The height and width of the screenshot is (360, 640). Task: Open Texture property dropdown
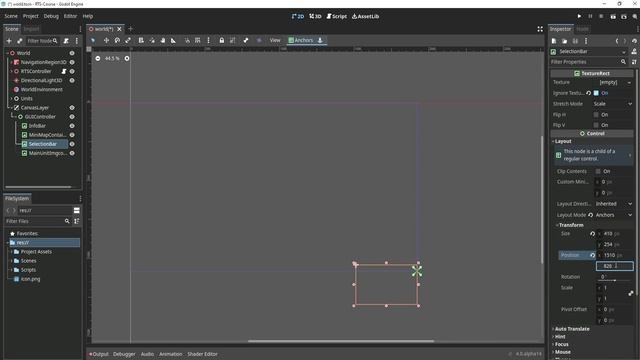629,82
